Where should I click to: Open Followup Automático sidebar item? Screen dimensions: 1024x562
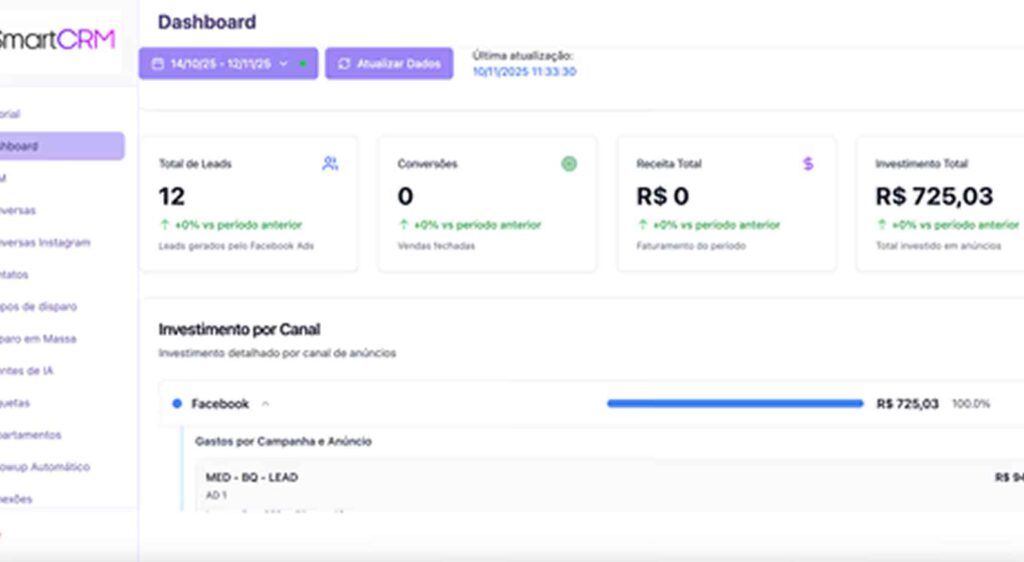coord(45,466)
